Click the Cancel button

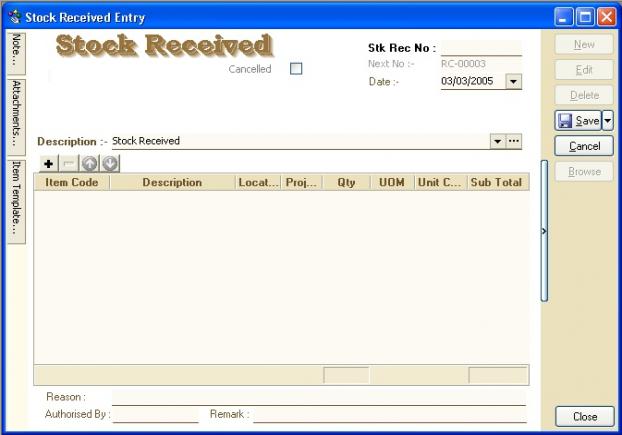(x=584, y=146)
